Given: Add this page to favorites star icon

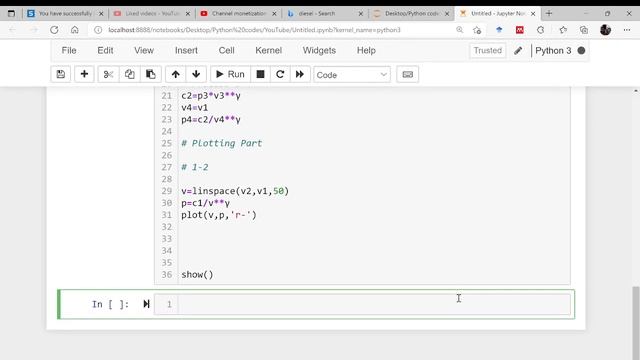Looking at the screenshot, I should click(477, 30).
